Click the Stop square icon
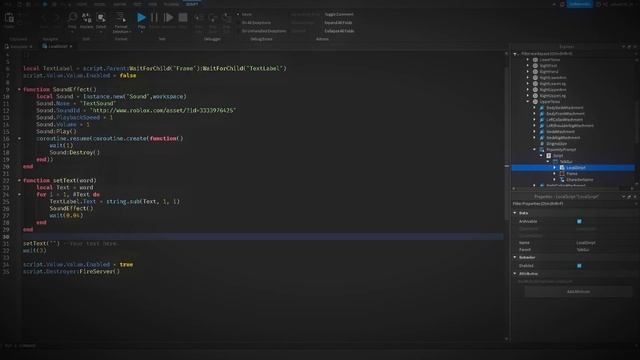The image size is (640, 360). click(183, 18)
